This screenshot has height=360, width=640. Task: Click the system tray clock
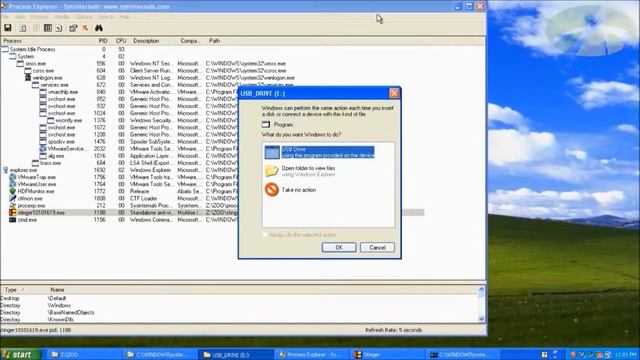pos(626,354)
